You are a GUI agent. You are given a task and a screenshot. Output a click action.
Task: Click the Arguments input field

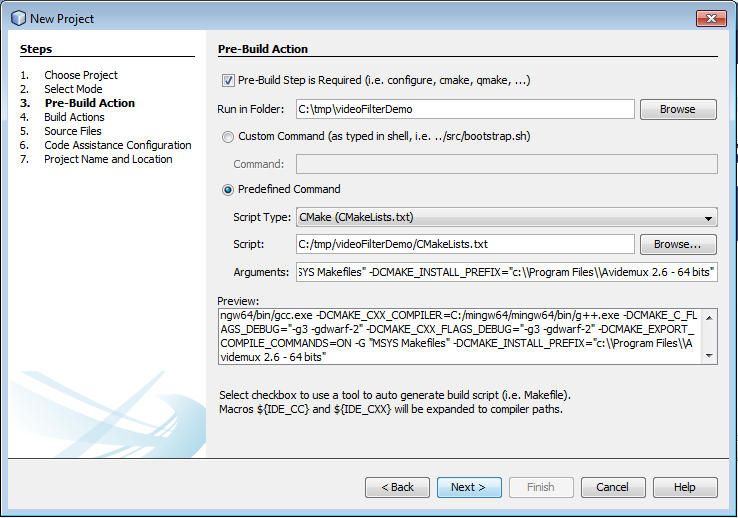click(x=506, y=272)
